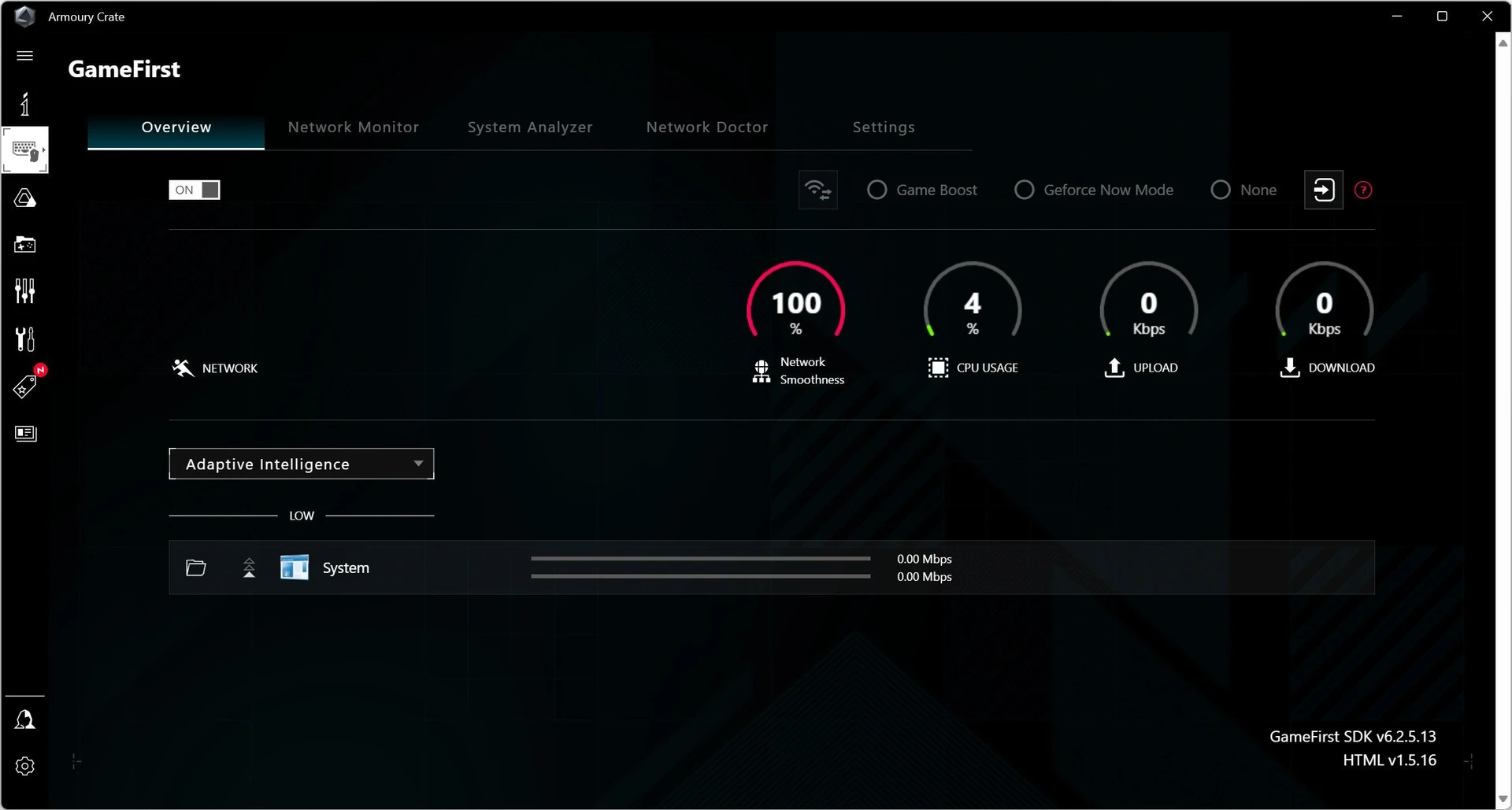Click the LOW priority label
This screenshot has width=1512, height=810.
tap(302, 516)
